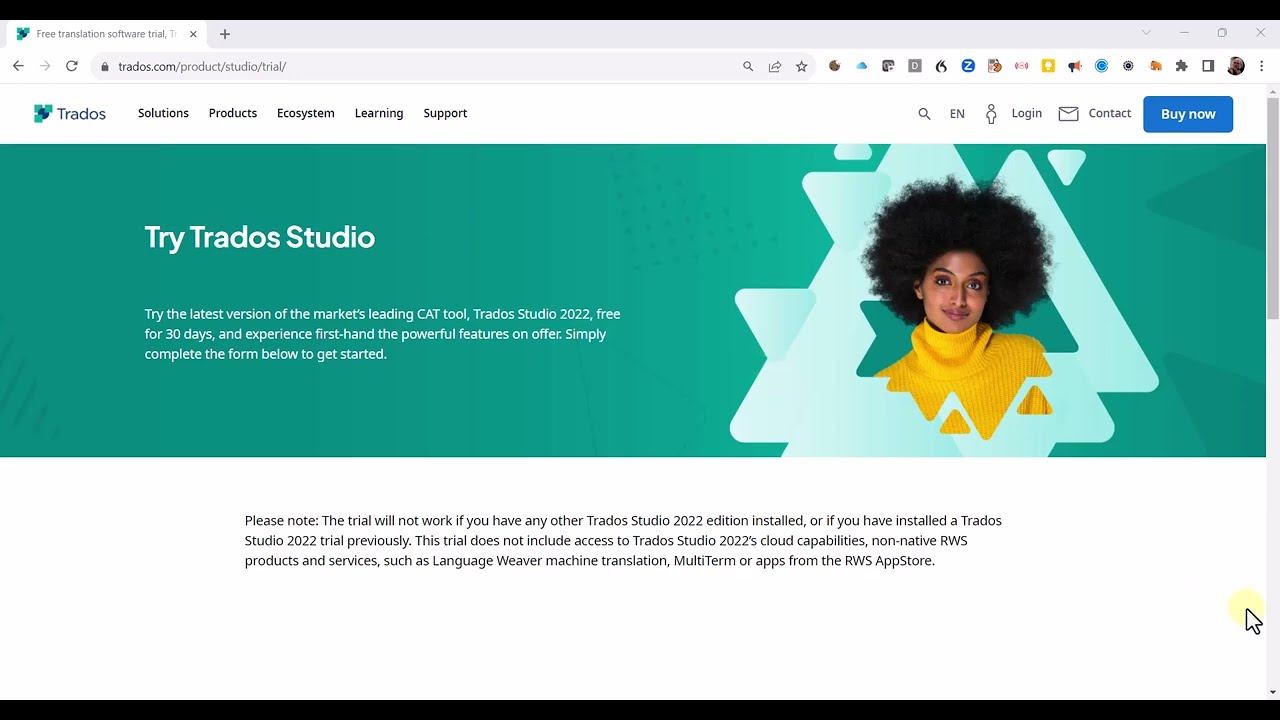Viewport: 1280px width, 720px height.
Task: Click the Login person icon
Action: pos(991,114)
